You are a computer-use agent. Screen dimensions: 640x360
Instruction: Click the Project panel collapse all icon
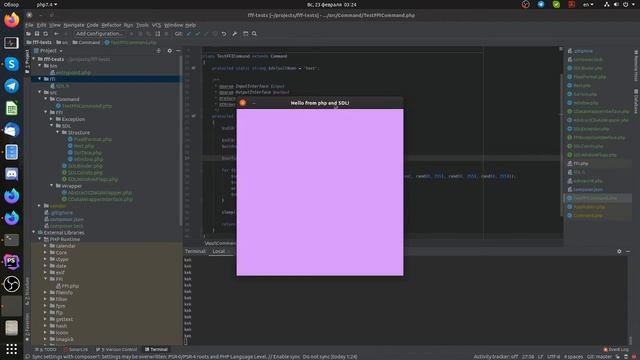[158, 51]
